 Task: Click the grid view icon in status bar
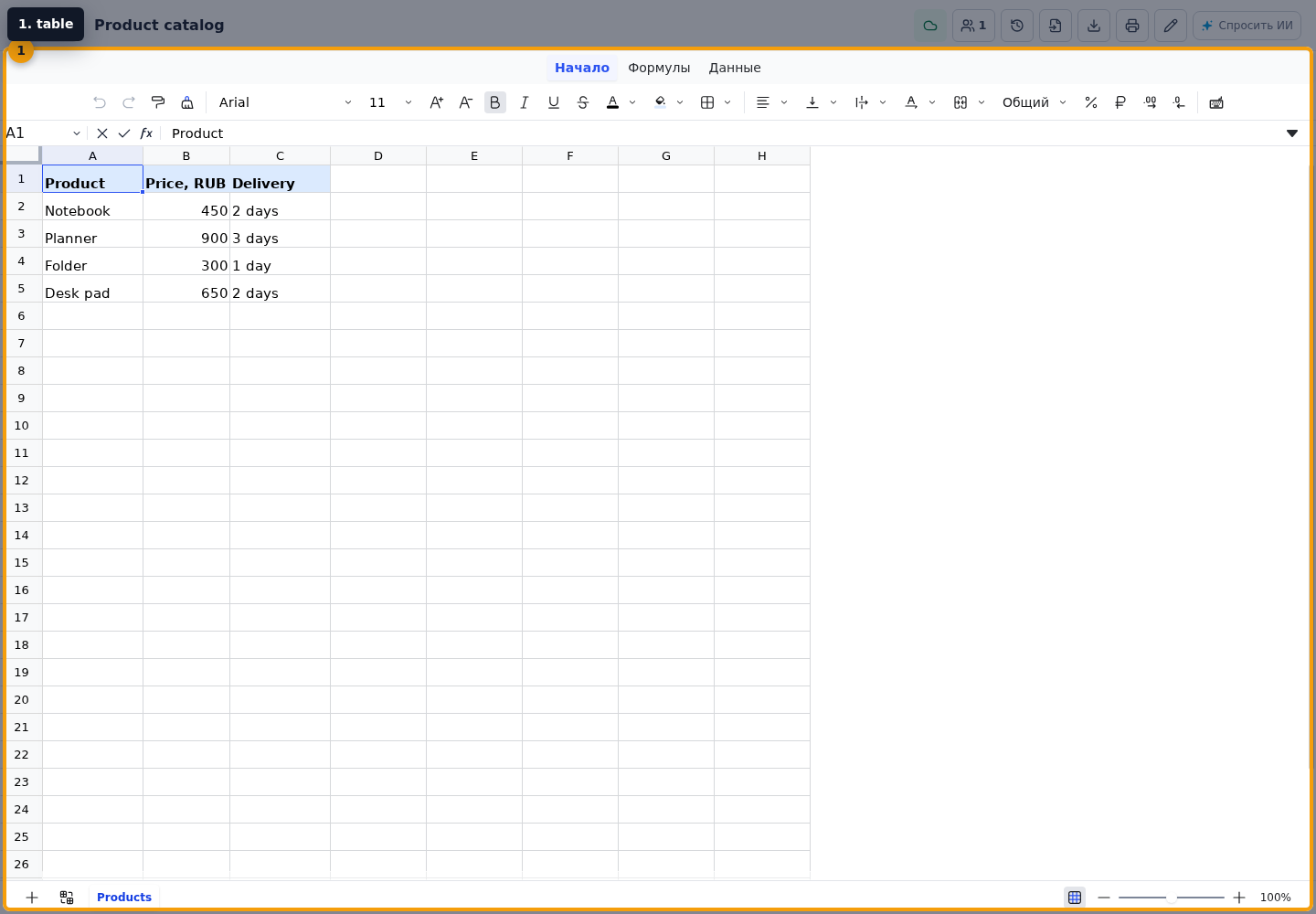click(1075, 898)
